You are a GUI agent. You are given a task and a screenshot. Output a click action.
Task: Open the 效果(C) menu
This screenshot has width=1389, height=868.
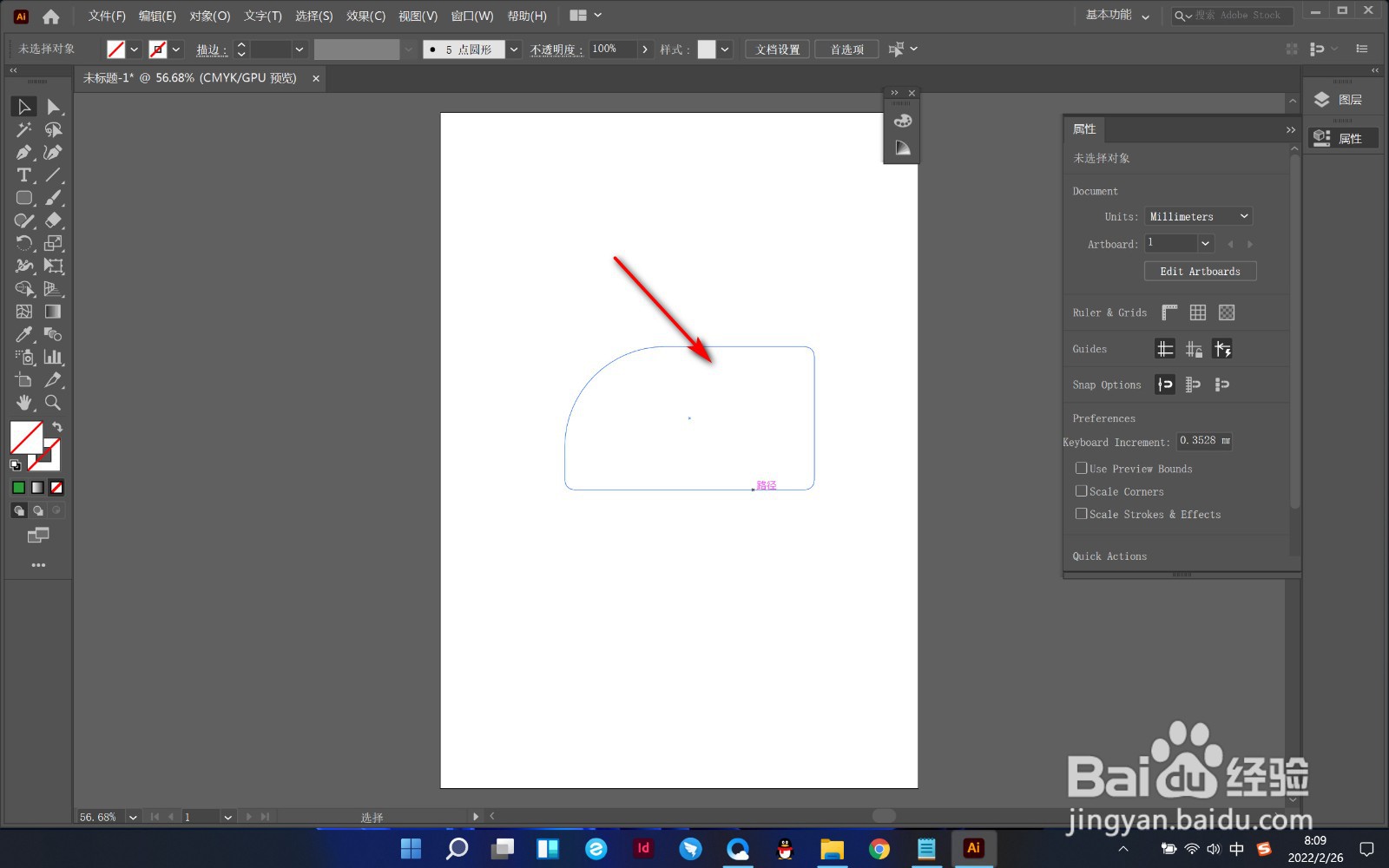[365, 16]
